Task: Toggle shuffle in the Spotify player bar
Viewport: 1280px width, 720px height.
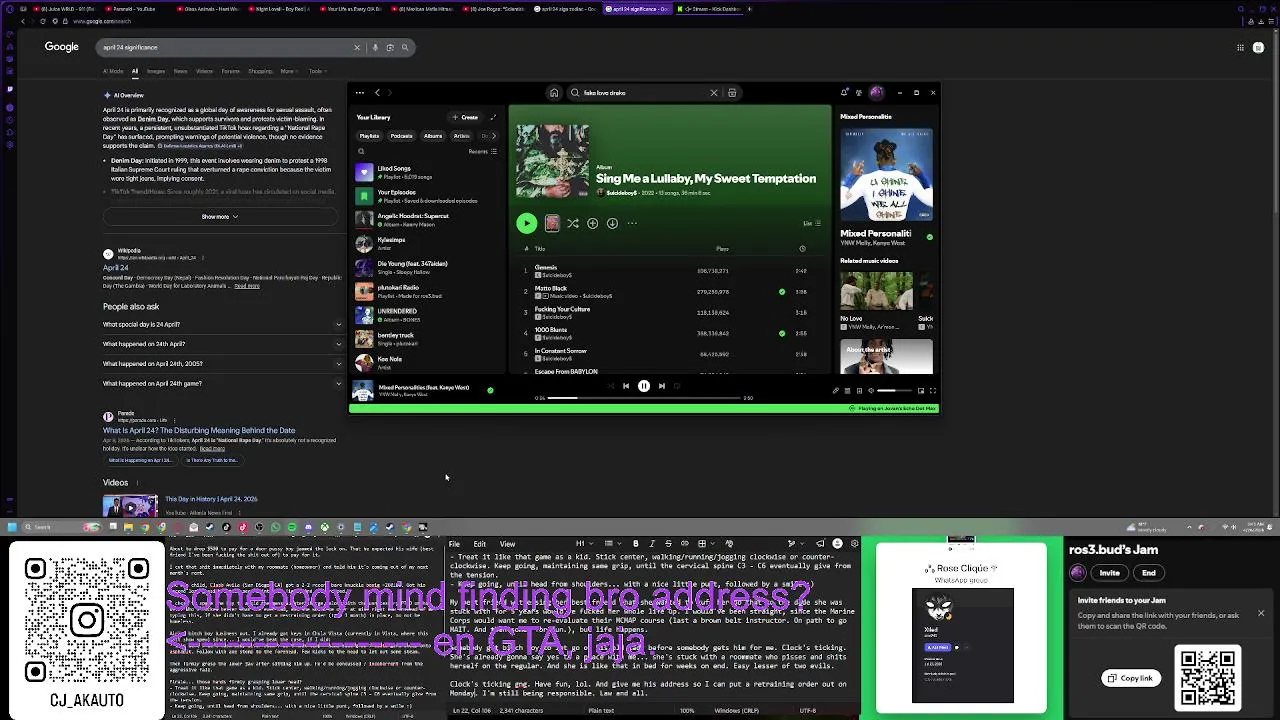Action: (610, 386)
